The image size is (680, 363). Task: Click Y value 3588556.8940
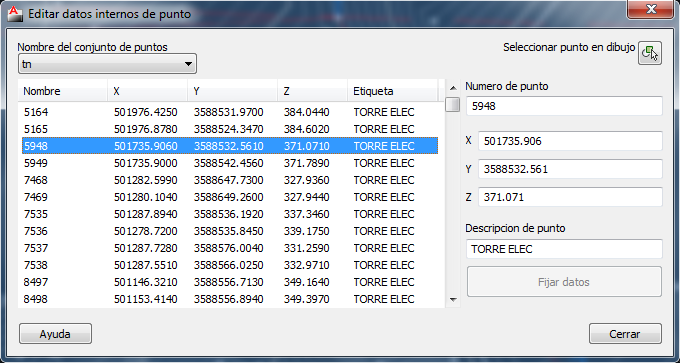coord(229,299)
